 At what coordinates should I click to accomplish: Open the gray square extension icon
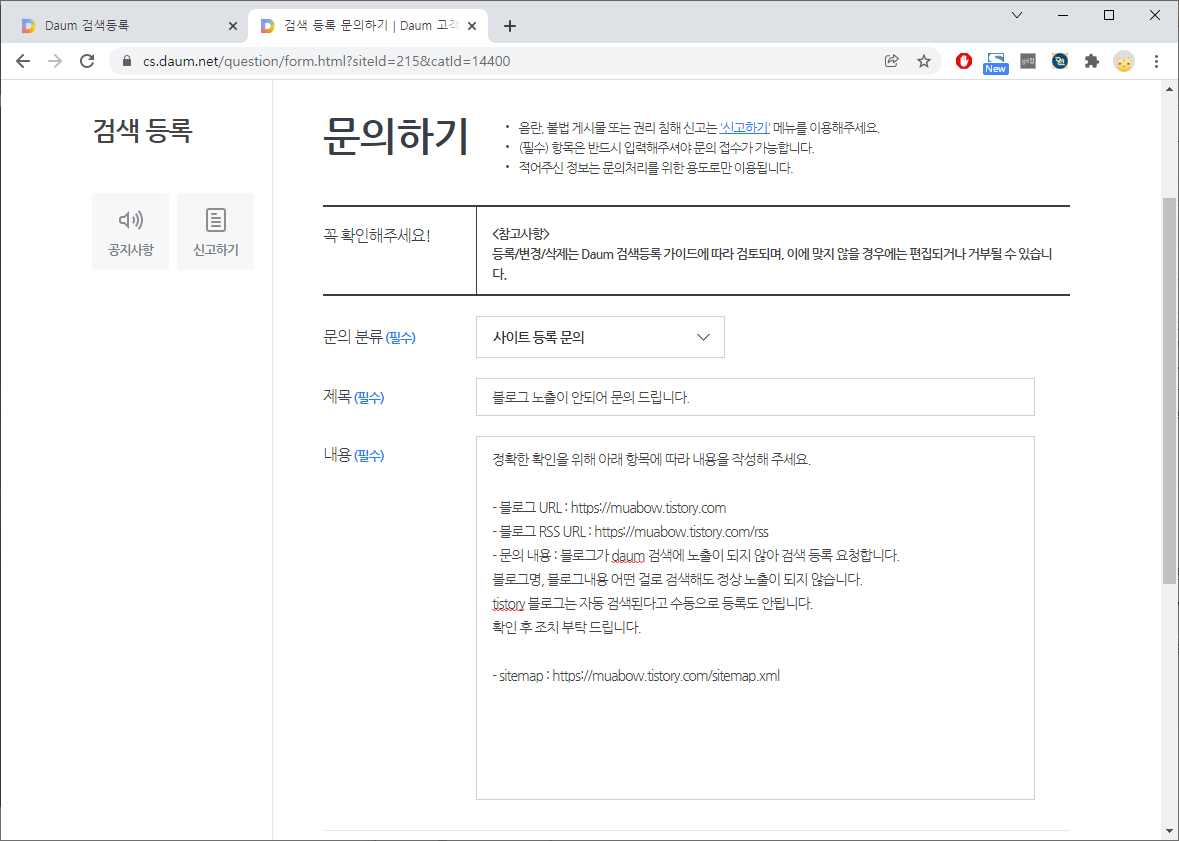1028,61
